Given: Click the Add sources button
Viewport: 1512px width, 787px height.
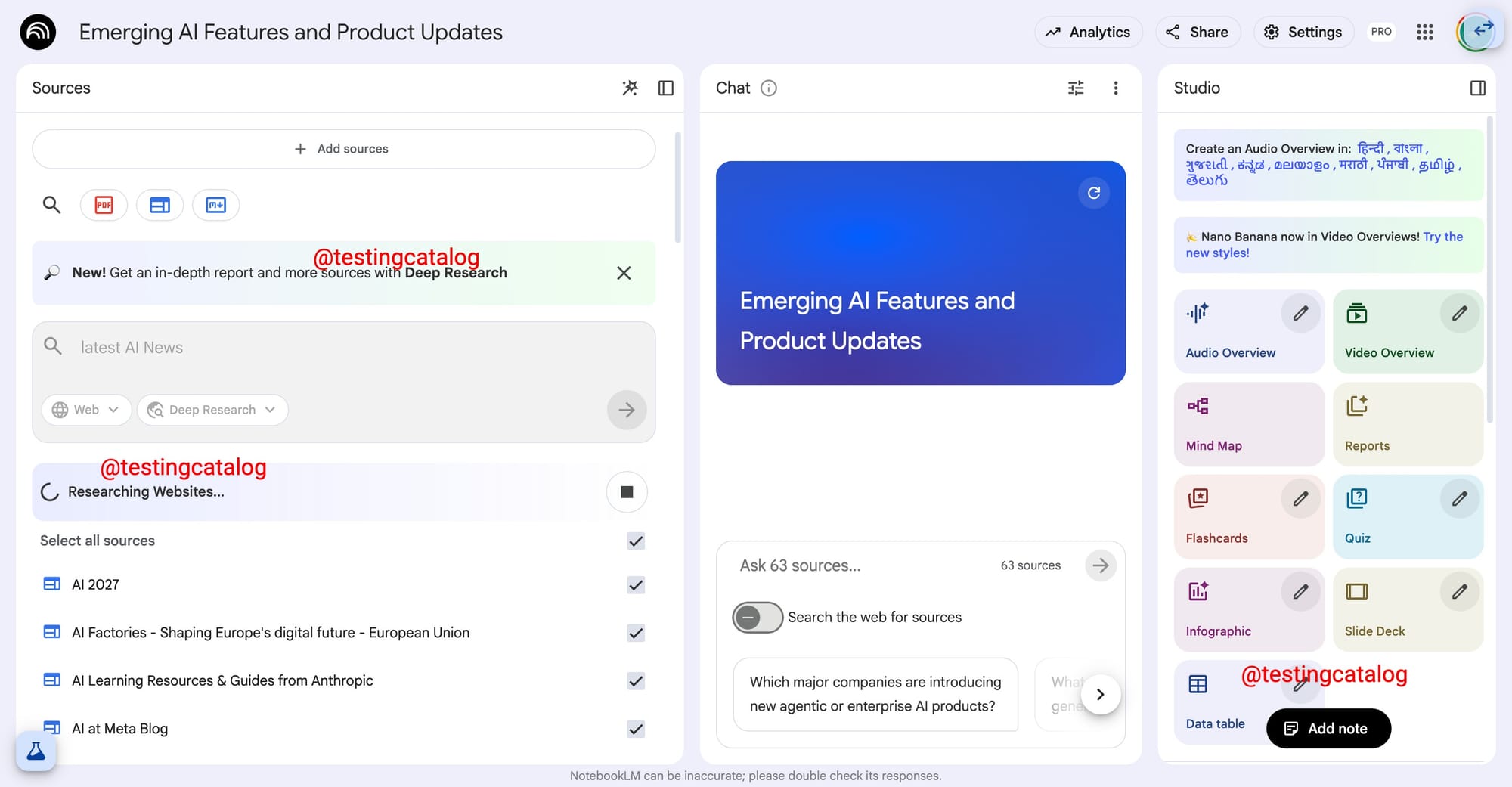Looking at the screenshot, I should point(343,149).
